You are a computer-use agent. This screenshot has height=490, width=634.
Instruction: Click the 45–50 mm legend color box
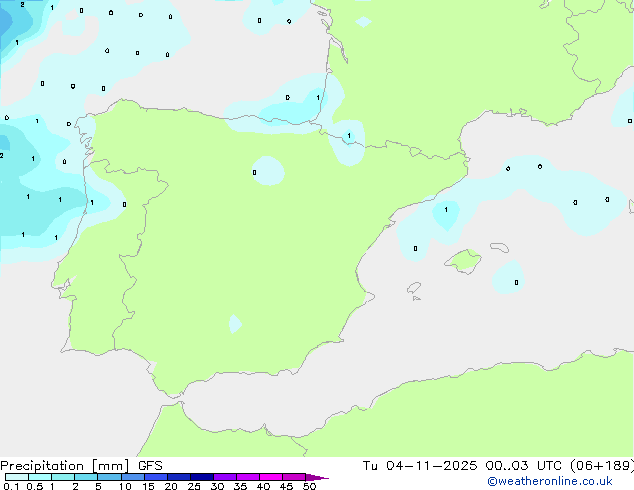(294, 477)
